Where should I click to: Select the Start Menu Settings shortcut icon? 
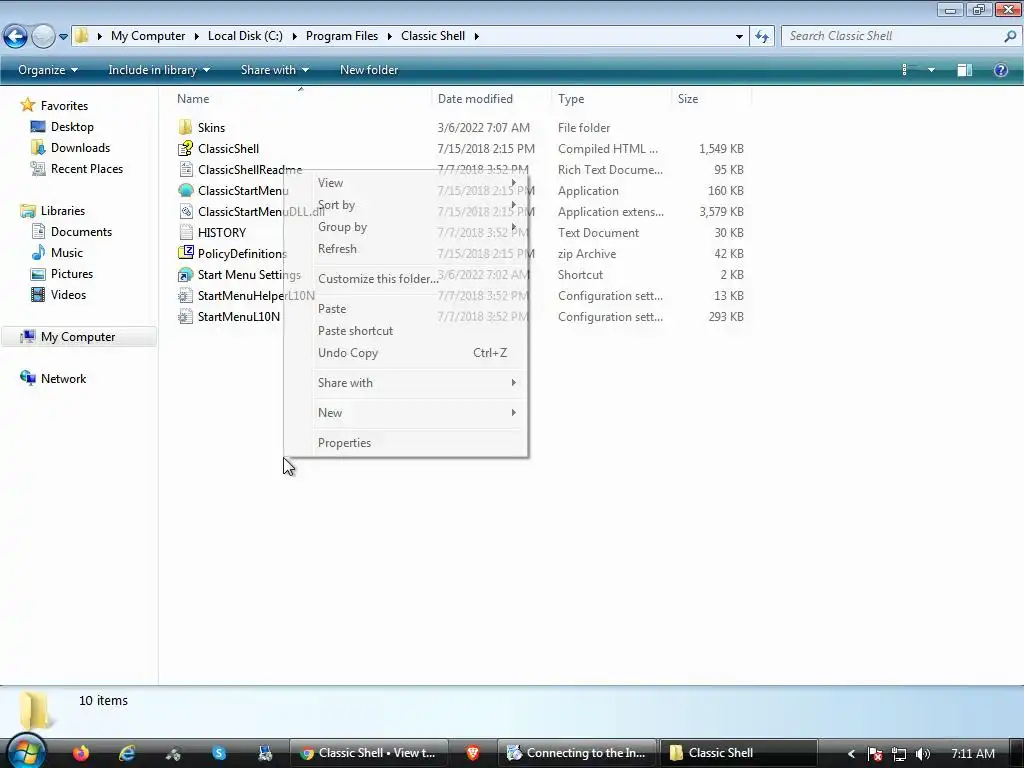pyautogui.click(x=185, y=274)
